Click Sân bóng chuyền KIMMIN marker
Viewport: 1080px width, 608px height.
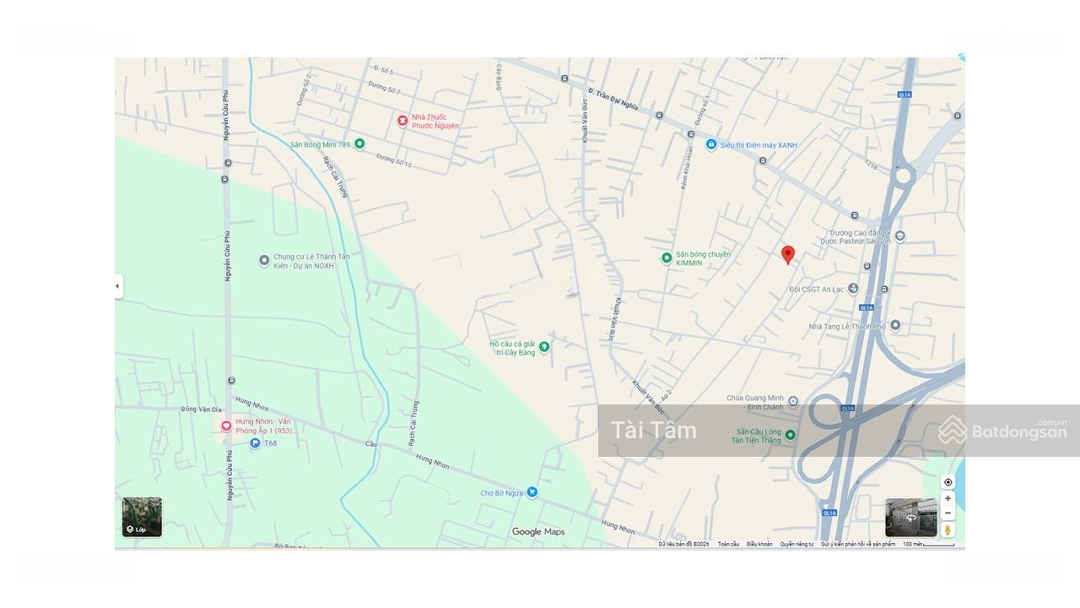667,258
